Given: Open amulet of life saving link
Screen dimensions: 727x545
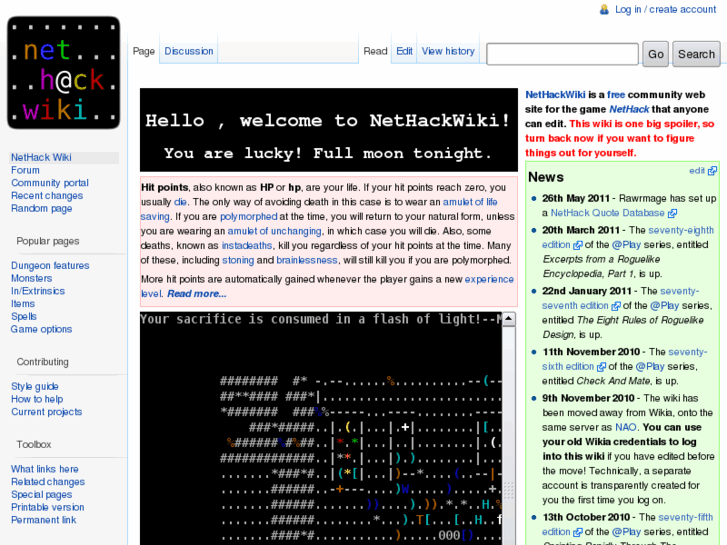Looking at the screenshot, I should coord(470,202).
